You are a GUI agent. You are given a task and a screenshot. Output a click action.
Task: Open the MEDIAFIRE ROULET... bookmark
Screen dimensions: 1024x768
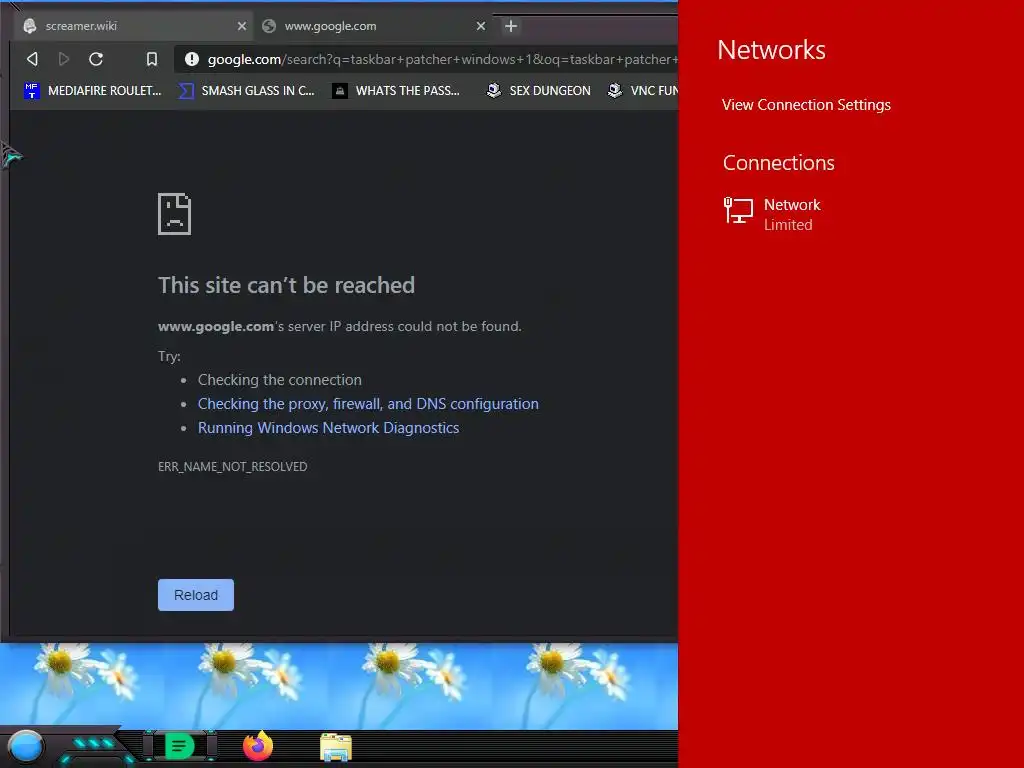(92, 91)
